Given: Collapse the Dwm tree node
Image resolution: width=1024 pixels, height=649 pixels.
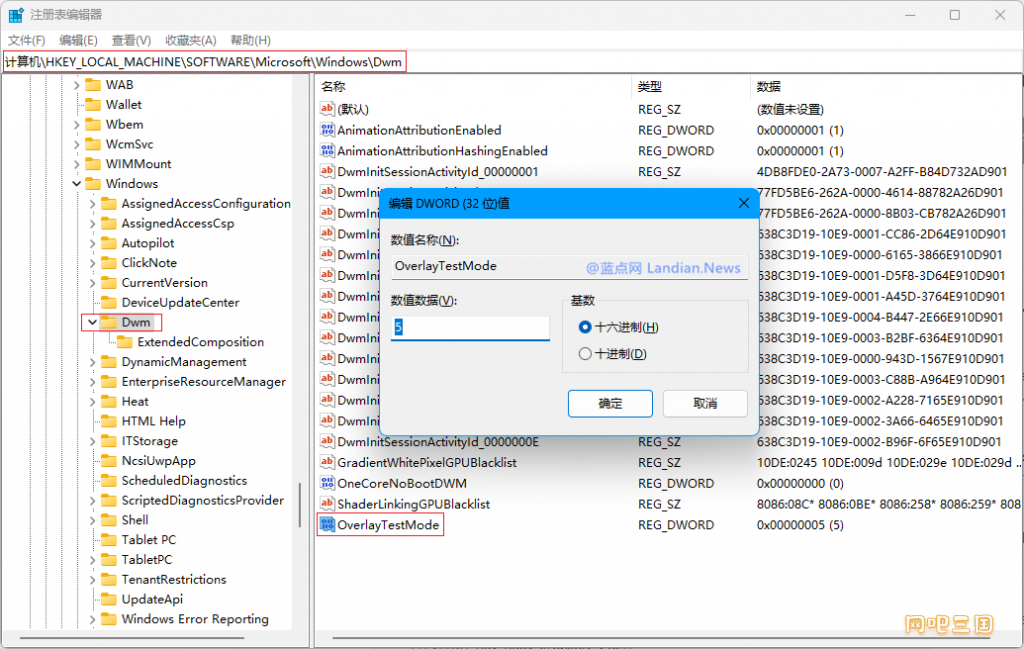Looking at the screenshot, I should click(92, 322).
